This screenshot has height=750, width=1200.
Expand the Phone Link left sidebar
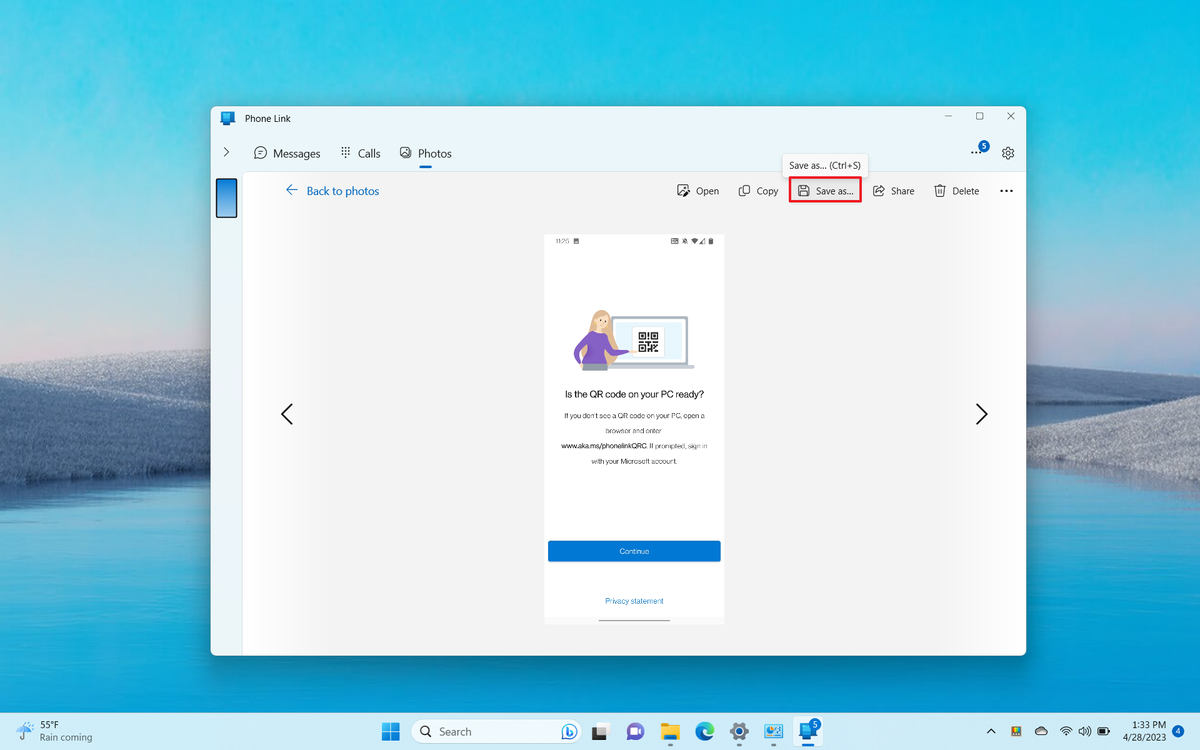tap(226, 152)
